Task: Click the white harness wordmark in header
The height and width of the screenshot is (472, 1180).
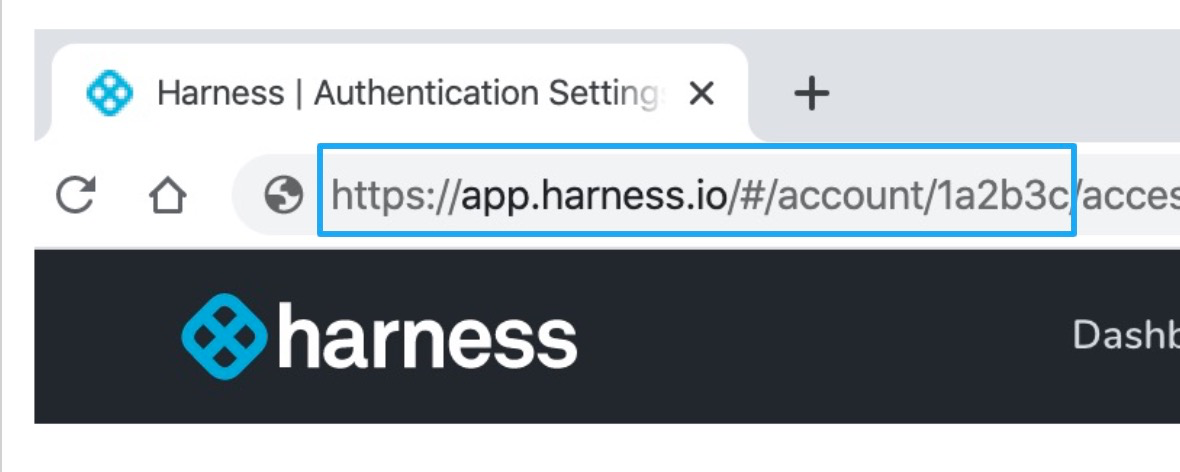Action: (427, 335)
